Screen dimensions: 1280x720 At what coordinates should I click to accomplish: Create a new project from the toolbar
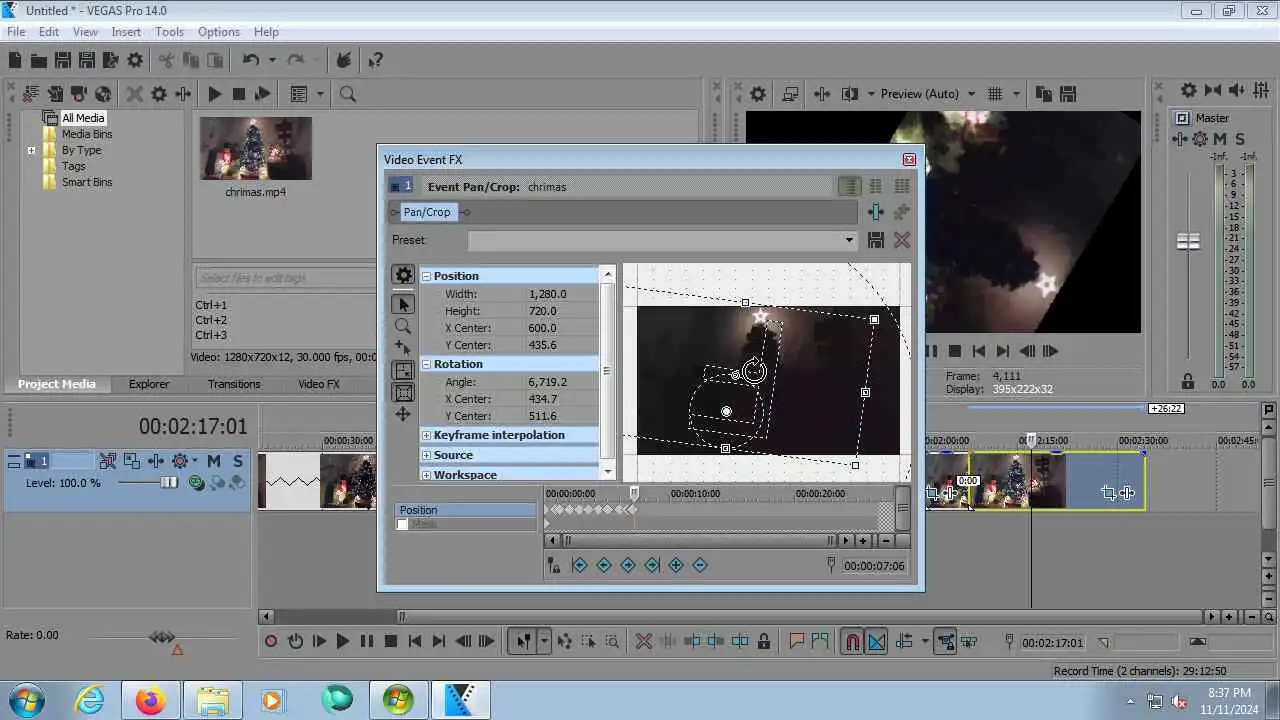point(15,61)
